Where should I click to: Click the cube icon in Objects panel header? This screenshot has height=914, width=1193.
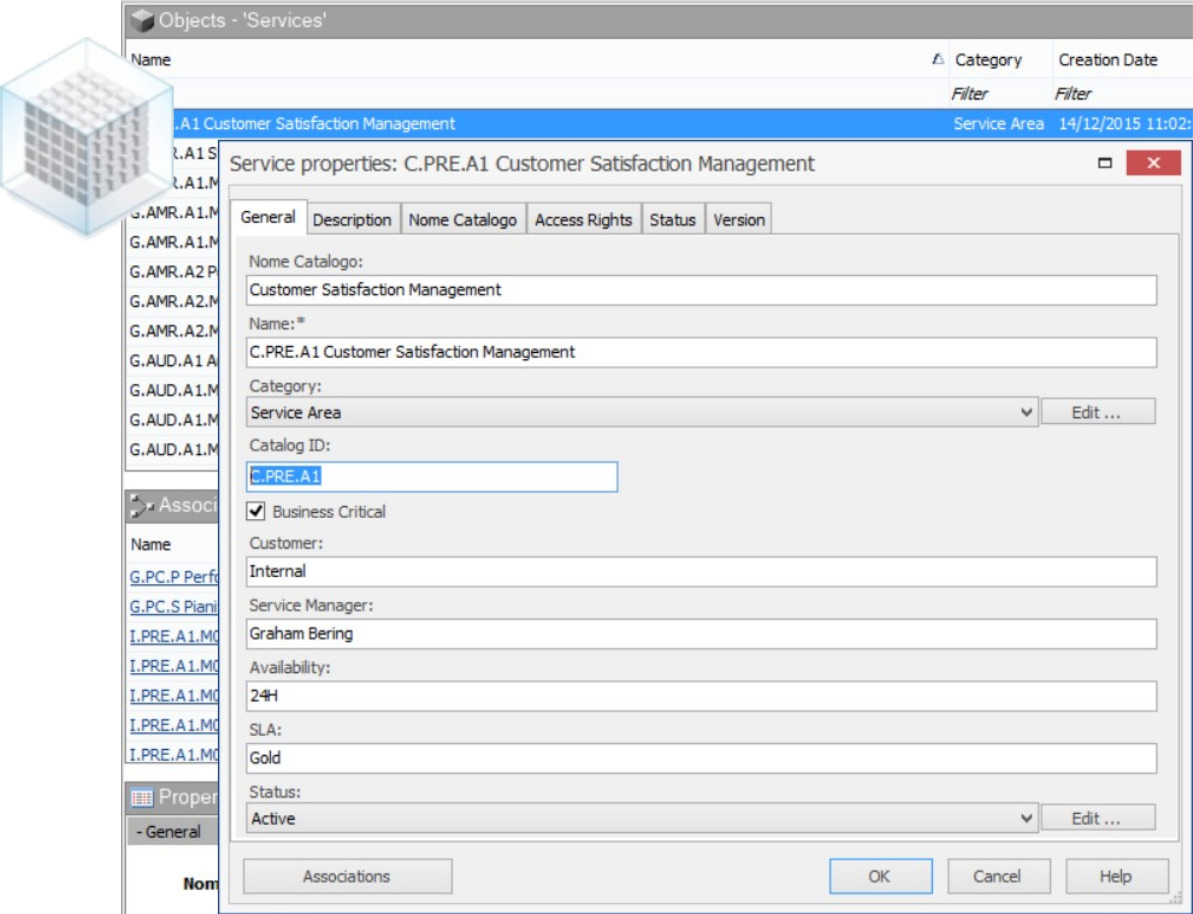pyautogui.click(x=143, y=20)
